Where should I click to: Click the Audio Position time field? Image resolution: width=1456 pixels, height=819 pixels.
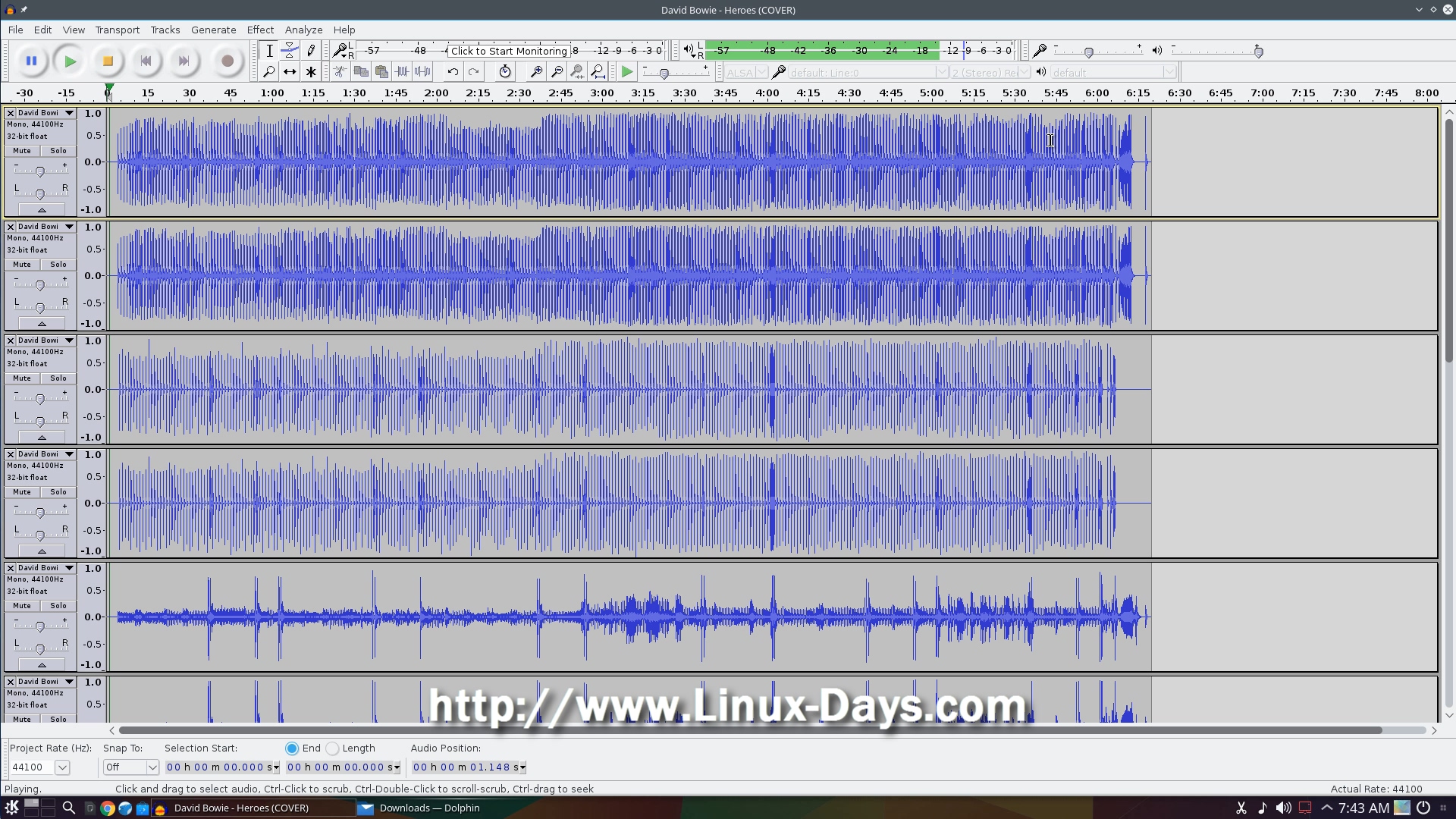point(469,767)
